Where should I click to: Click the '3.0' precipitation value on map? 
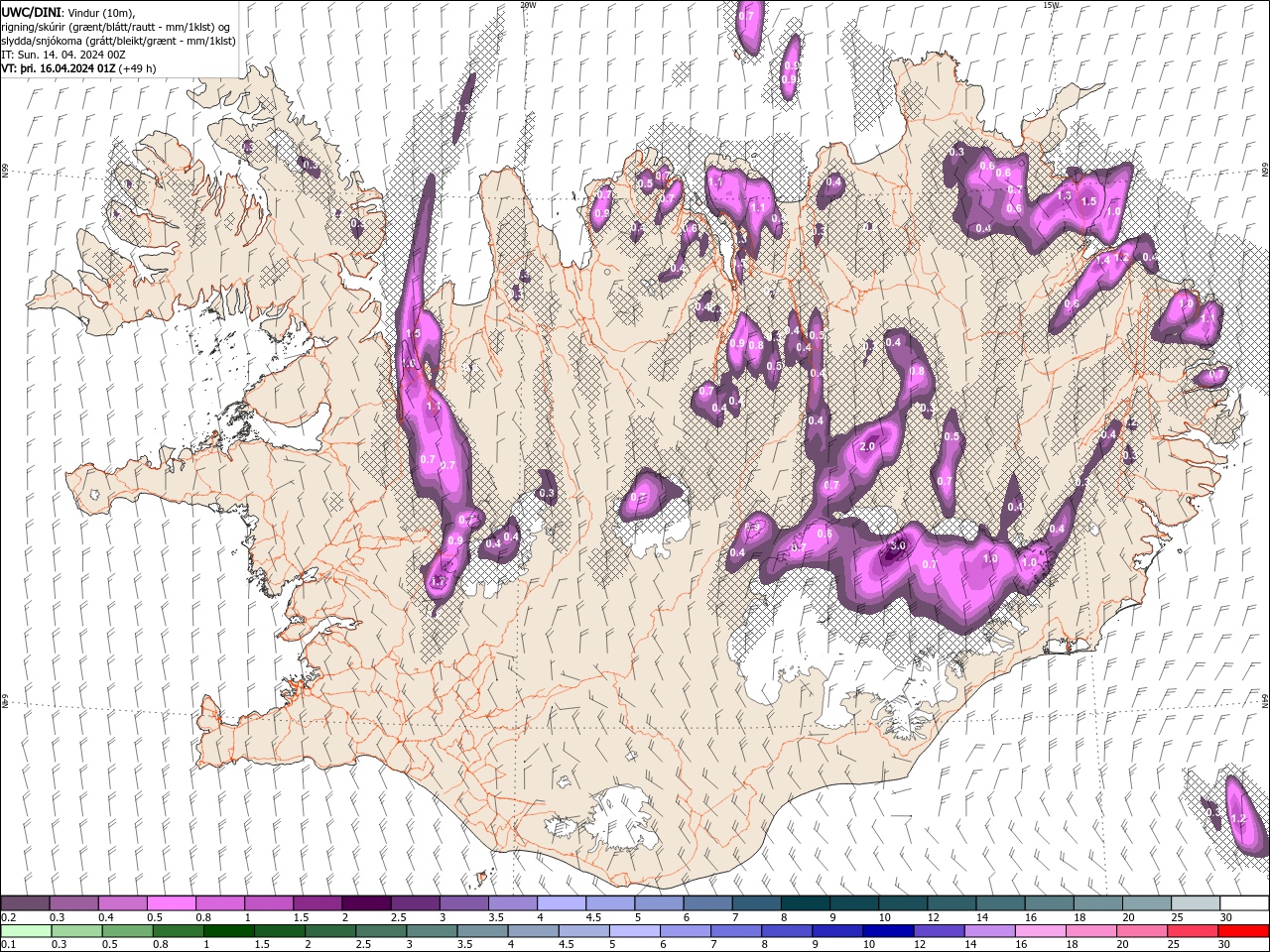point(898,545)
